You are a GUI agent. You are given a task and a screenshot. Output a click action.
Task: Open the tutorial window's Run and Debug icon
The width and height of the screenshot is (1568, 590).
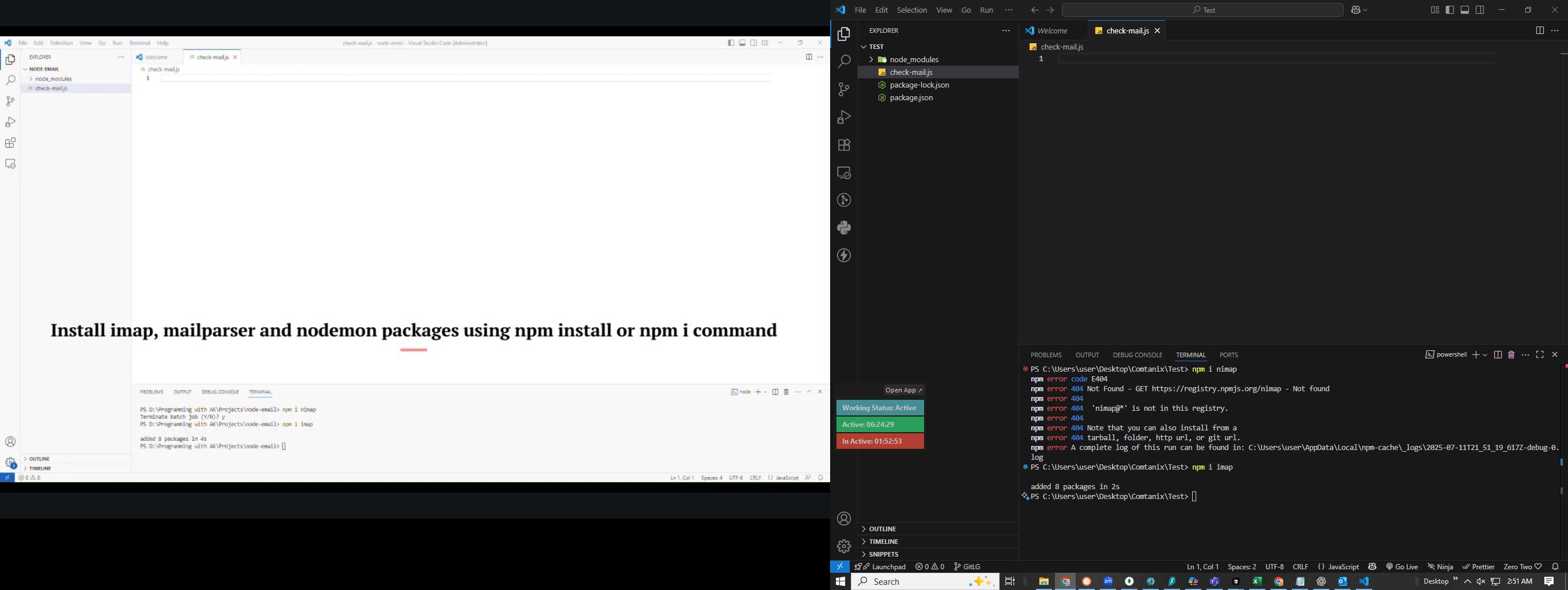coord(10,122)
